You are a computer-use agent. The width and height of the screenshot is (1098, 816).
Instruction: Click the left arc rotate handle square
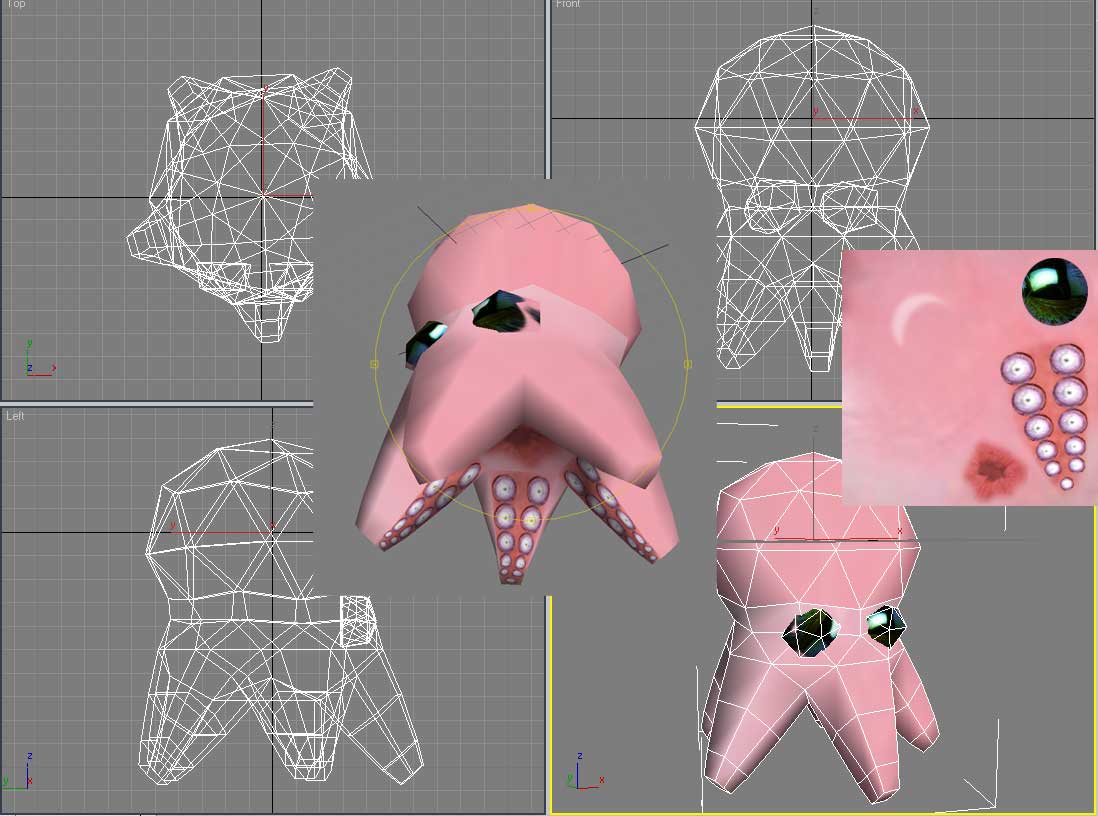tap(375, 365)
